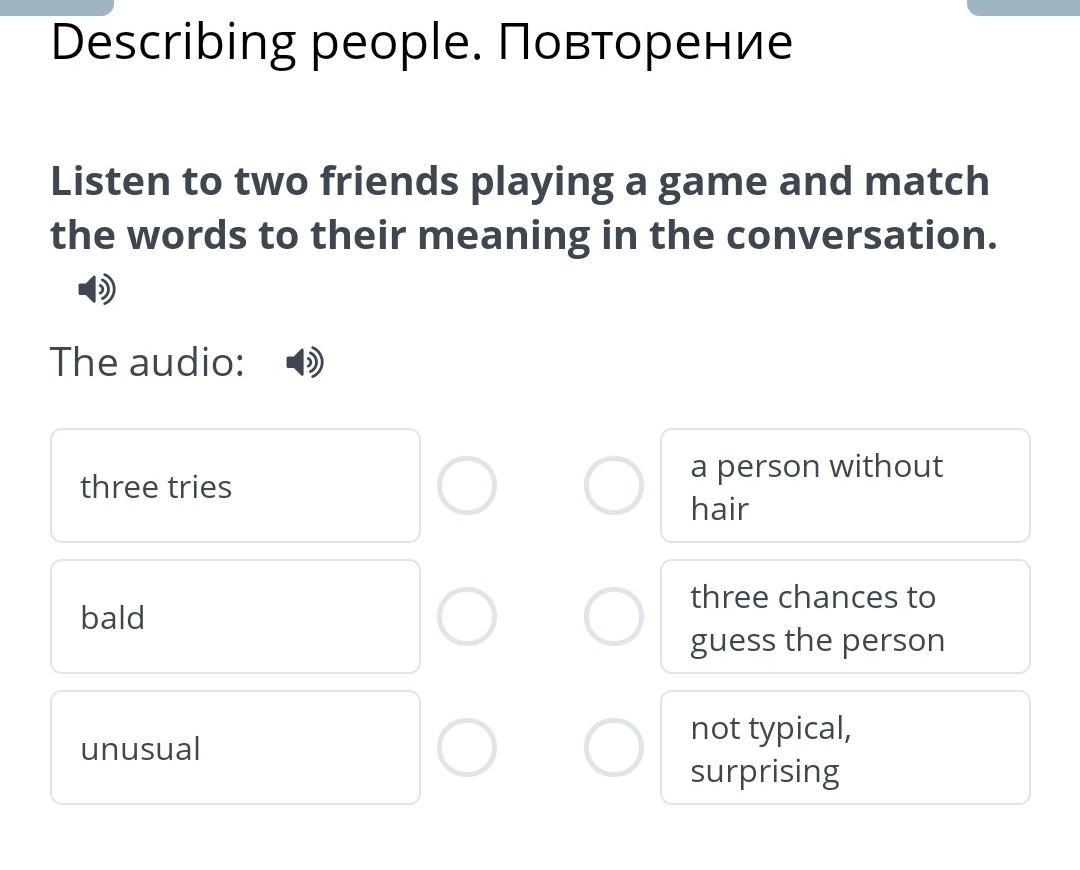
Task: Select the radio beside 'three chances to guess'
Action: [x=613, y=617]
